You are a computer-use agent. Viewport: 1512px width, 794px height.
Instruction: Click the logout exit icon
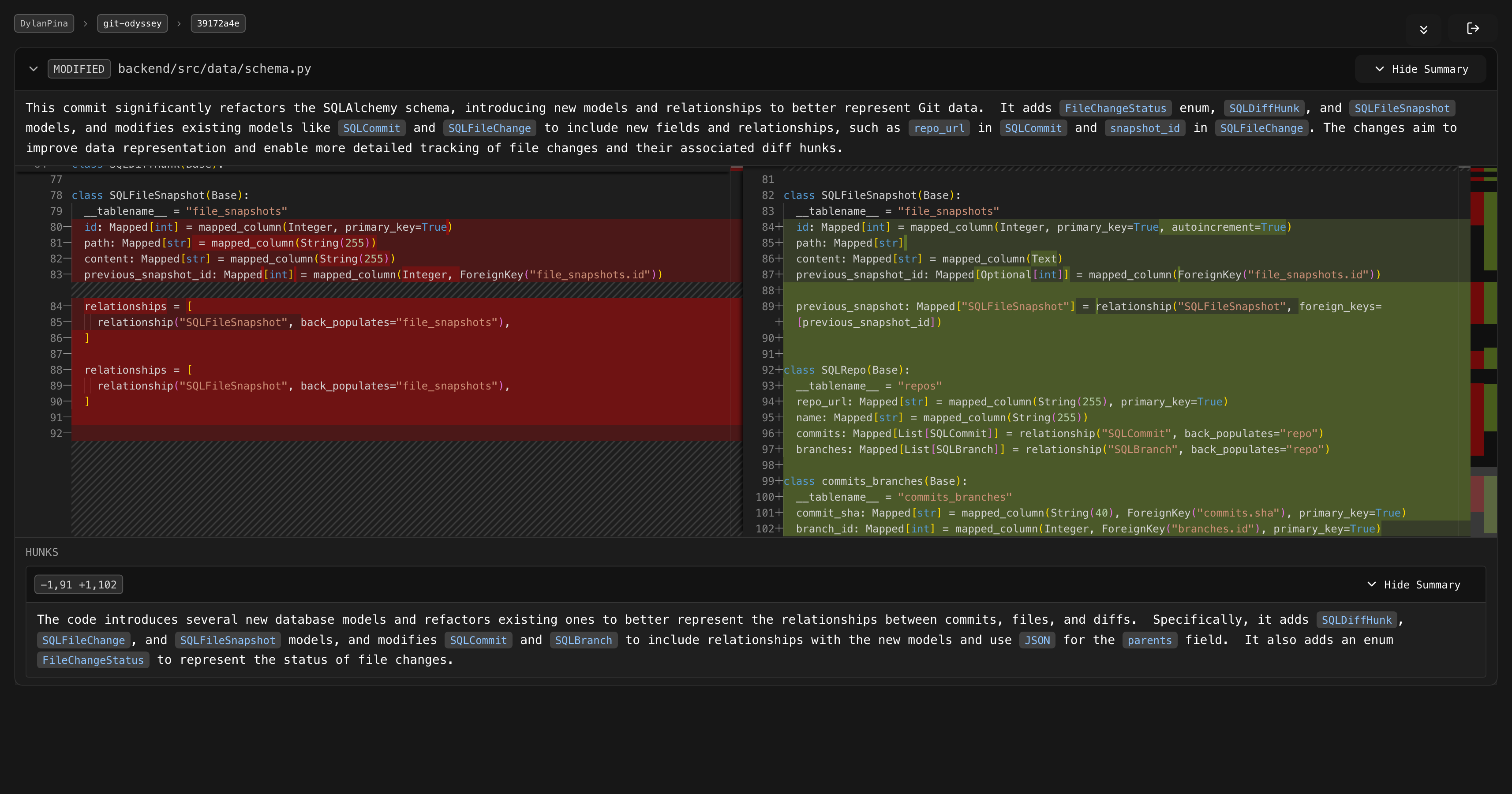pos(1473,28)
